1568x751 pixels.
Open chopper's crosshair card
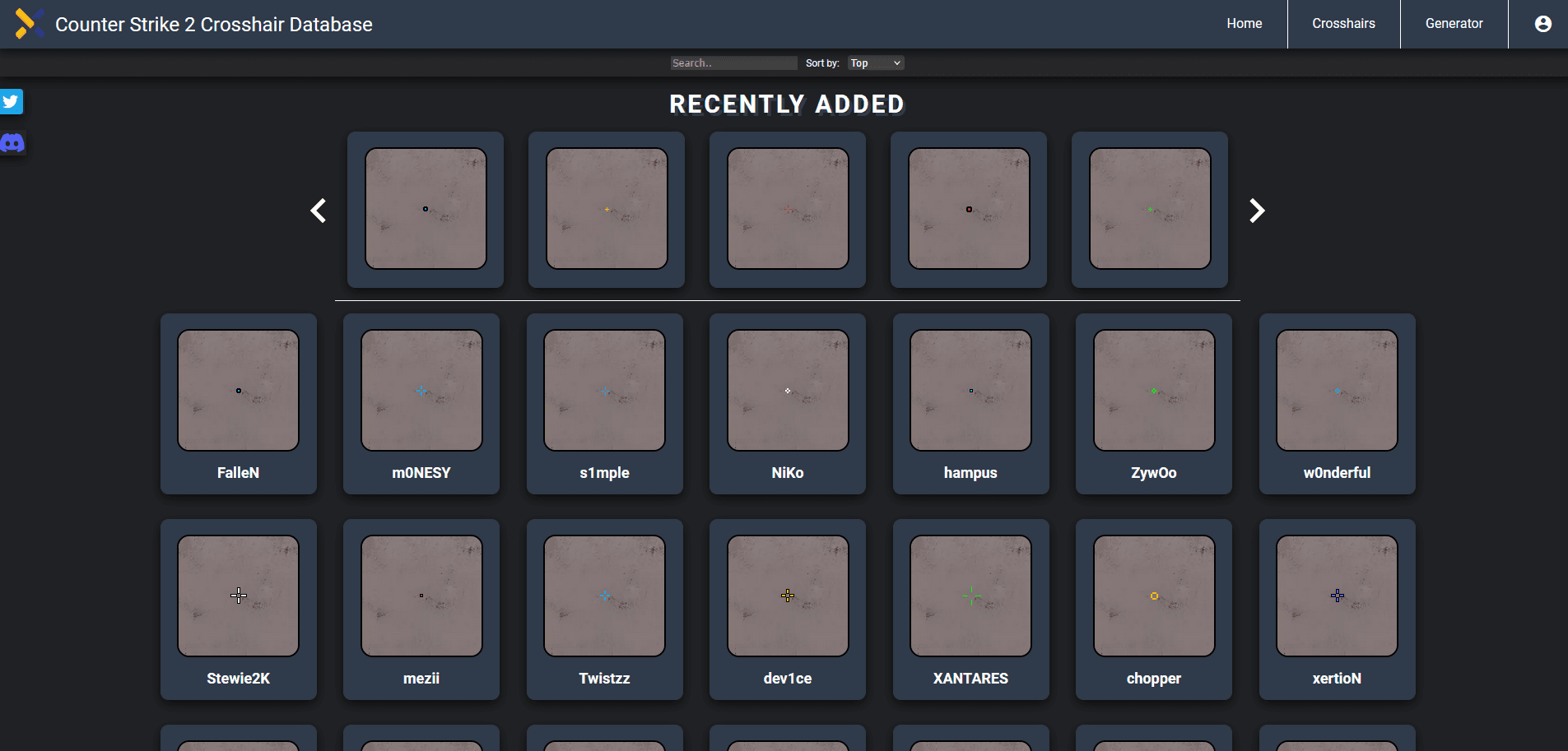[1154, 610]
